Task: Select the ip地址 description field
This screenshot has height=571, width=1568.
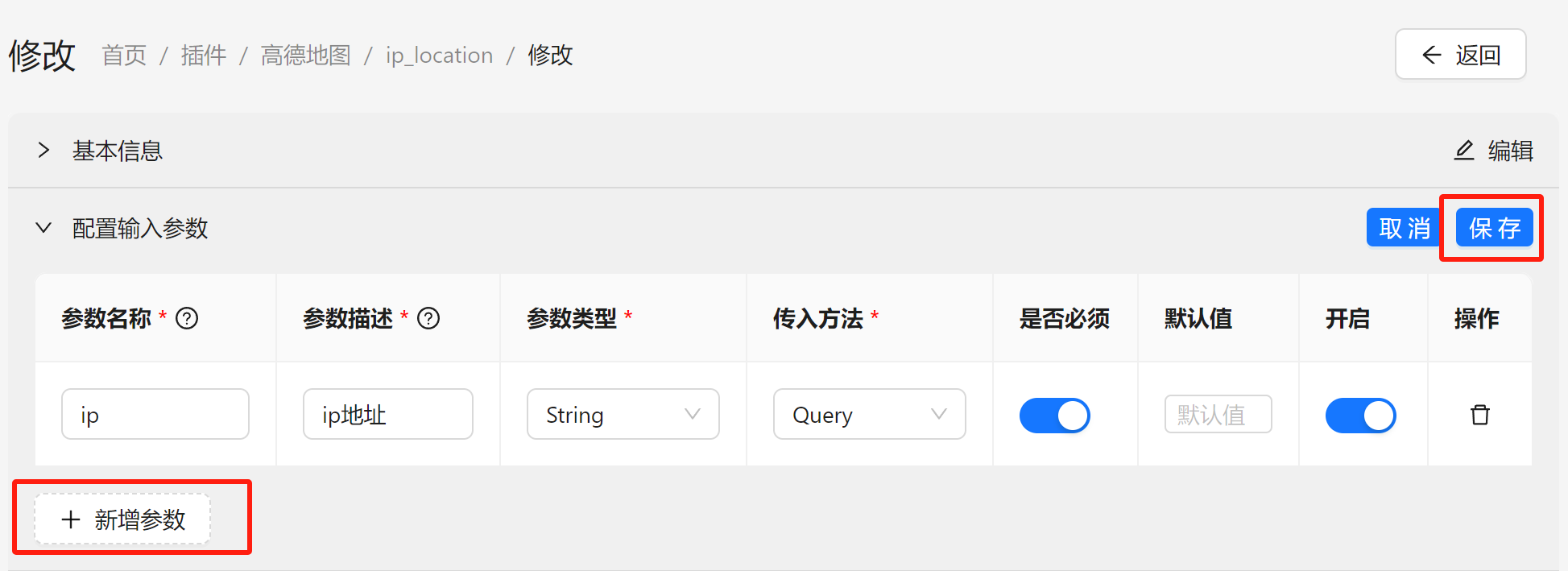Action: (x=388, y=414)
